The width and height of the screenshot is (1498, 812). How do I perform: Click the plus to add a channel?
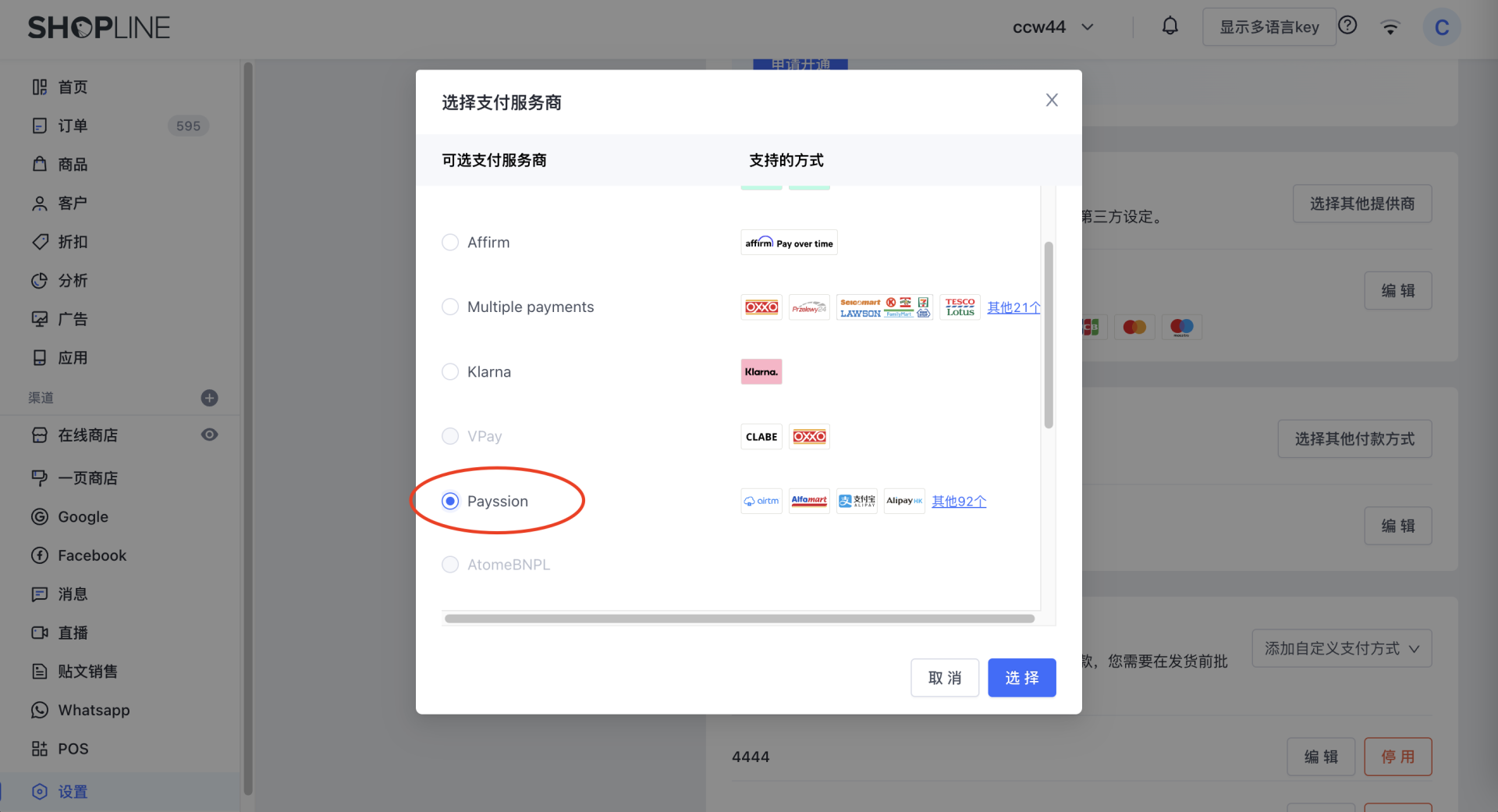(208, 398)
